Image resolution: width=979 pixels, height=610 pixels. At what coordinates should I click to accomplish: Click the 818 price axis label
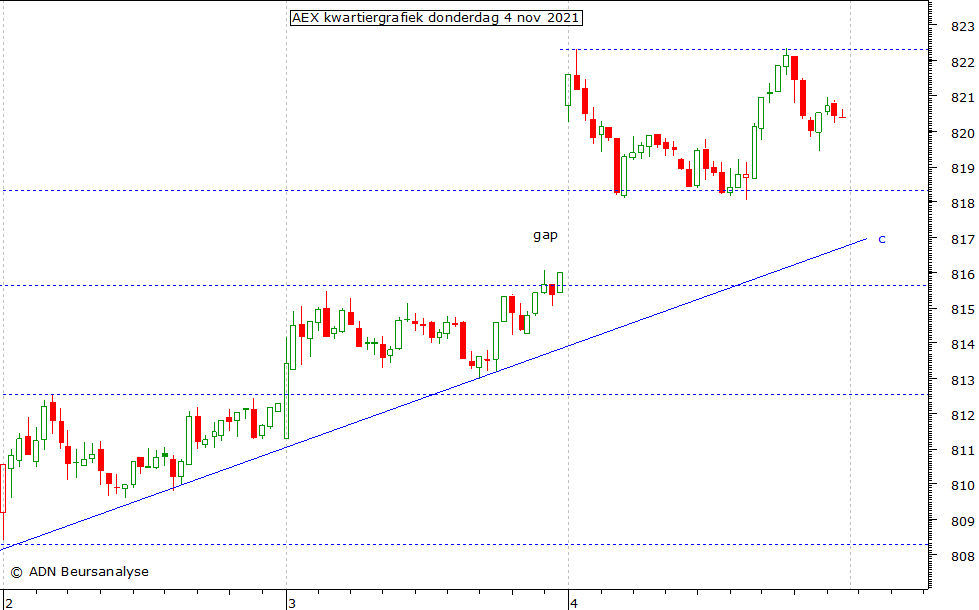click(x=962, y=204)
